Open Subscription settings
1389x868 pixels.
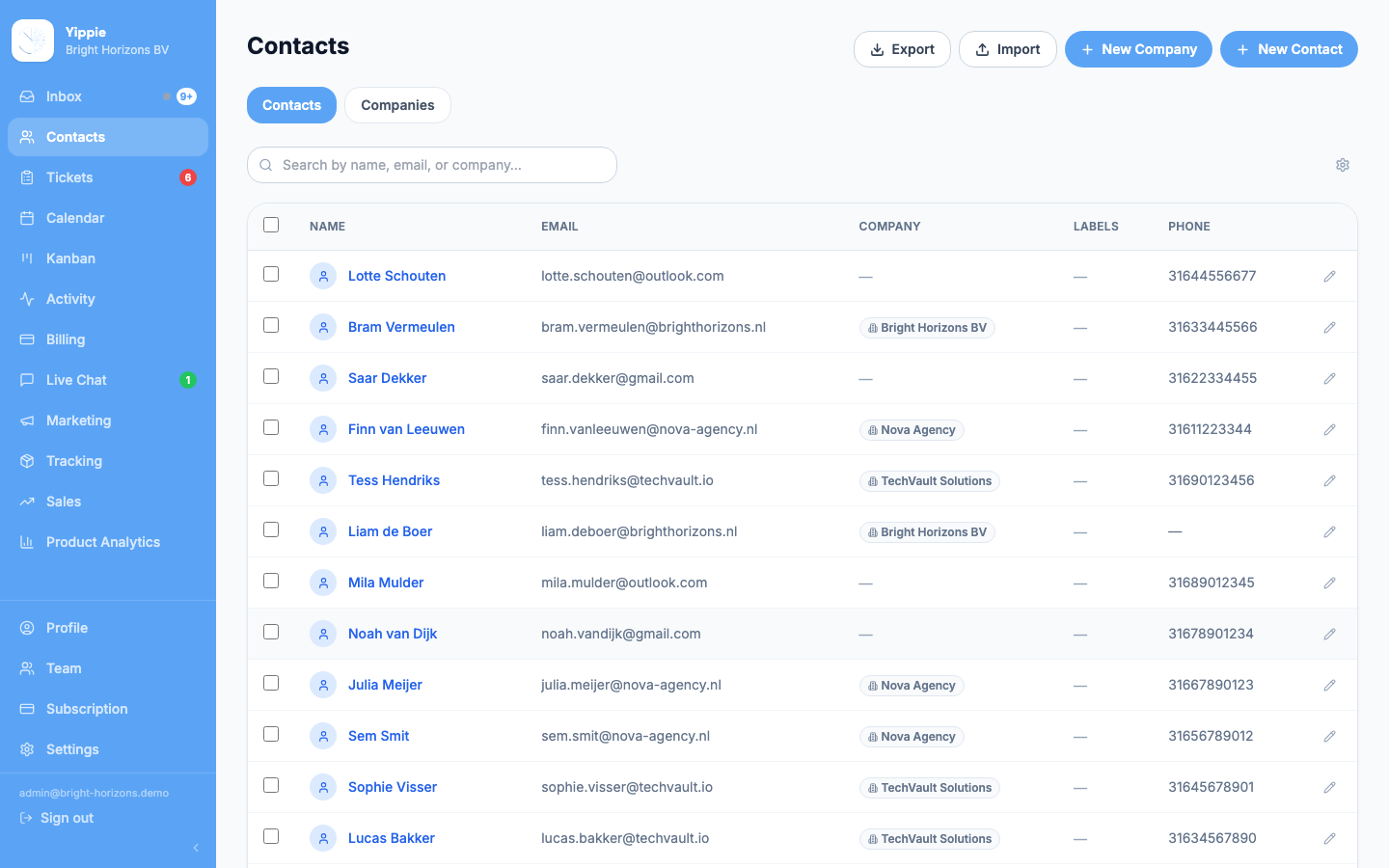[108, 709]
